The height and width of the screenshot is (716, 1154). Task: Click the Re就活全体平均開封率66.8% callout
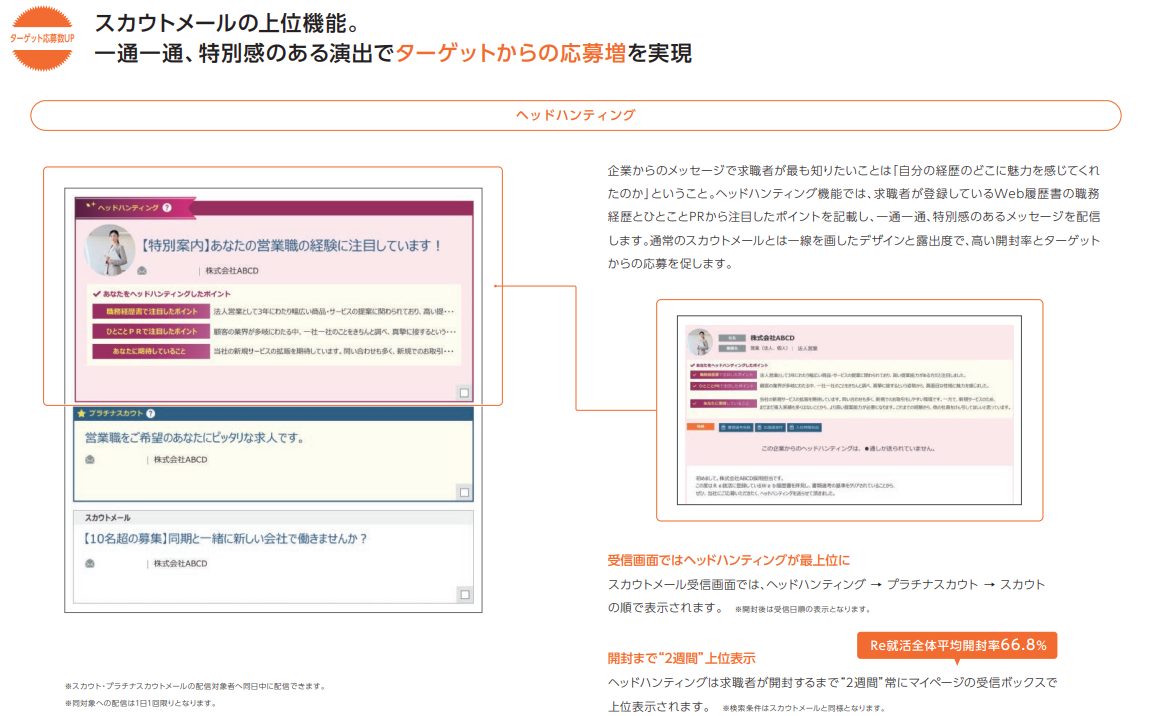point(957,645)
